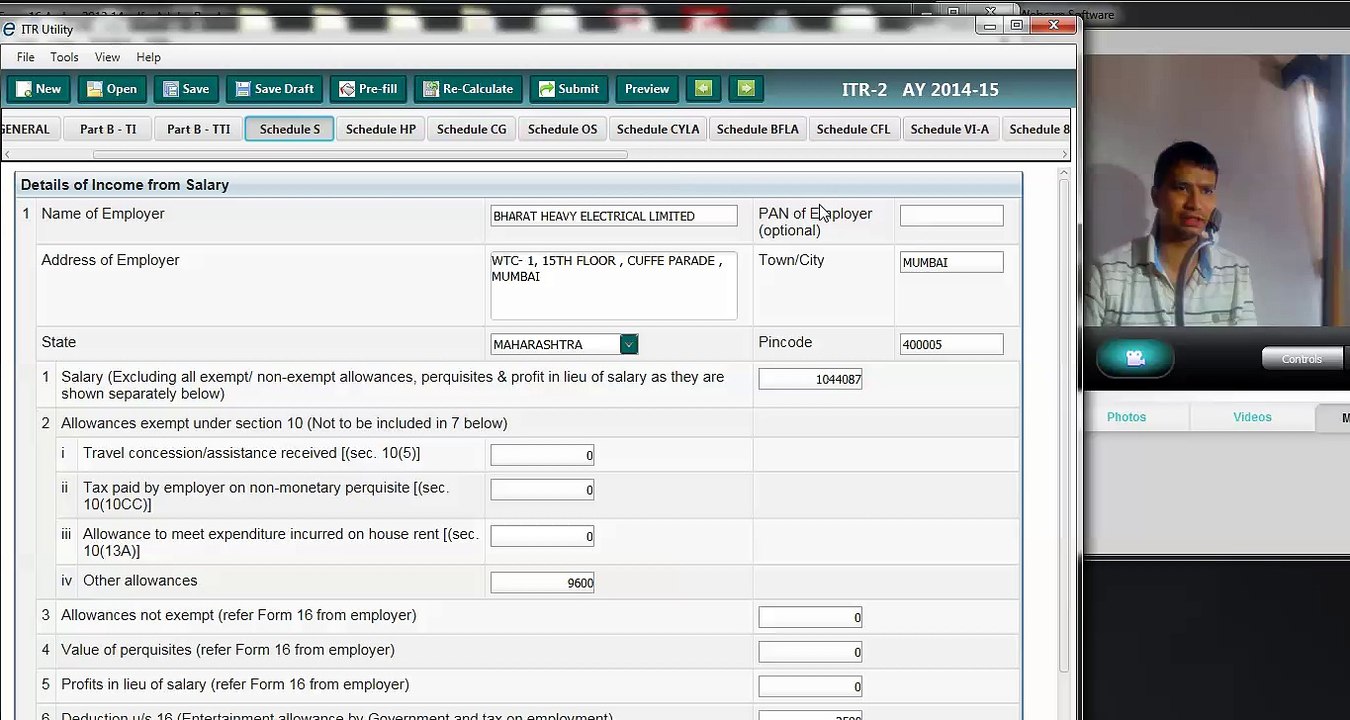Click house rent allowance field
This screenshot has height=720, width=1350.
[x=542, y=536]
